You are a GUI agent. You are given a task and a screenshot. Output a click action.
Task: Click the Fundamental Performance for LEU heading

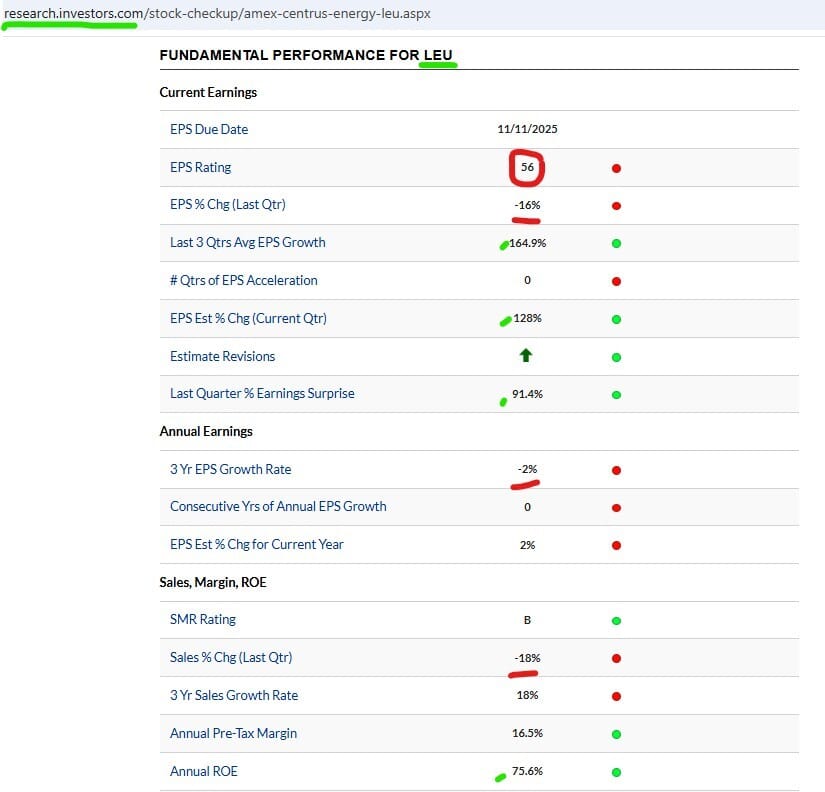coord(306,55)
